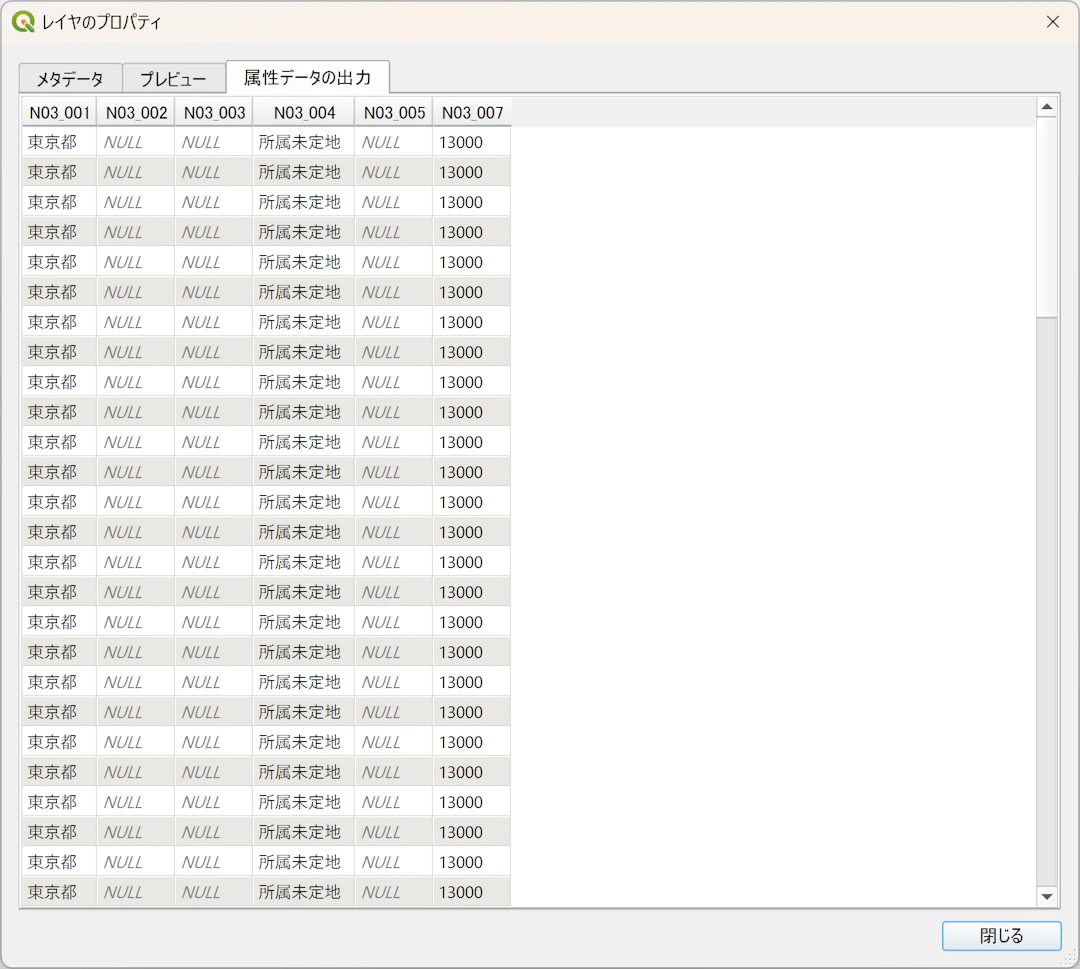Click the scrollbar up arrow
Image resolution: width=1080 pixels, height=969 pixels.
tap(1047, 107)
